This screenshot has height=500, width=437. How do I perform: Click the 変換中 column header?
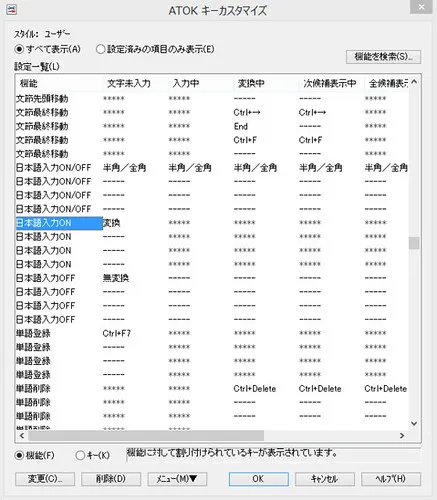point(266,83)
